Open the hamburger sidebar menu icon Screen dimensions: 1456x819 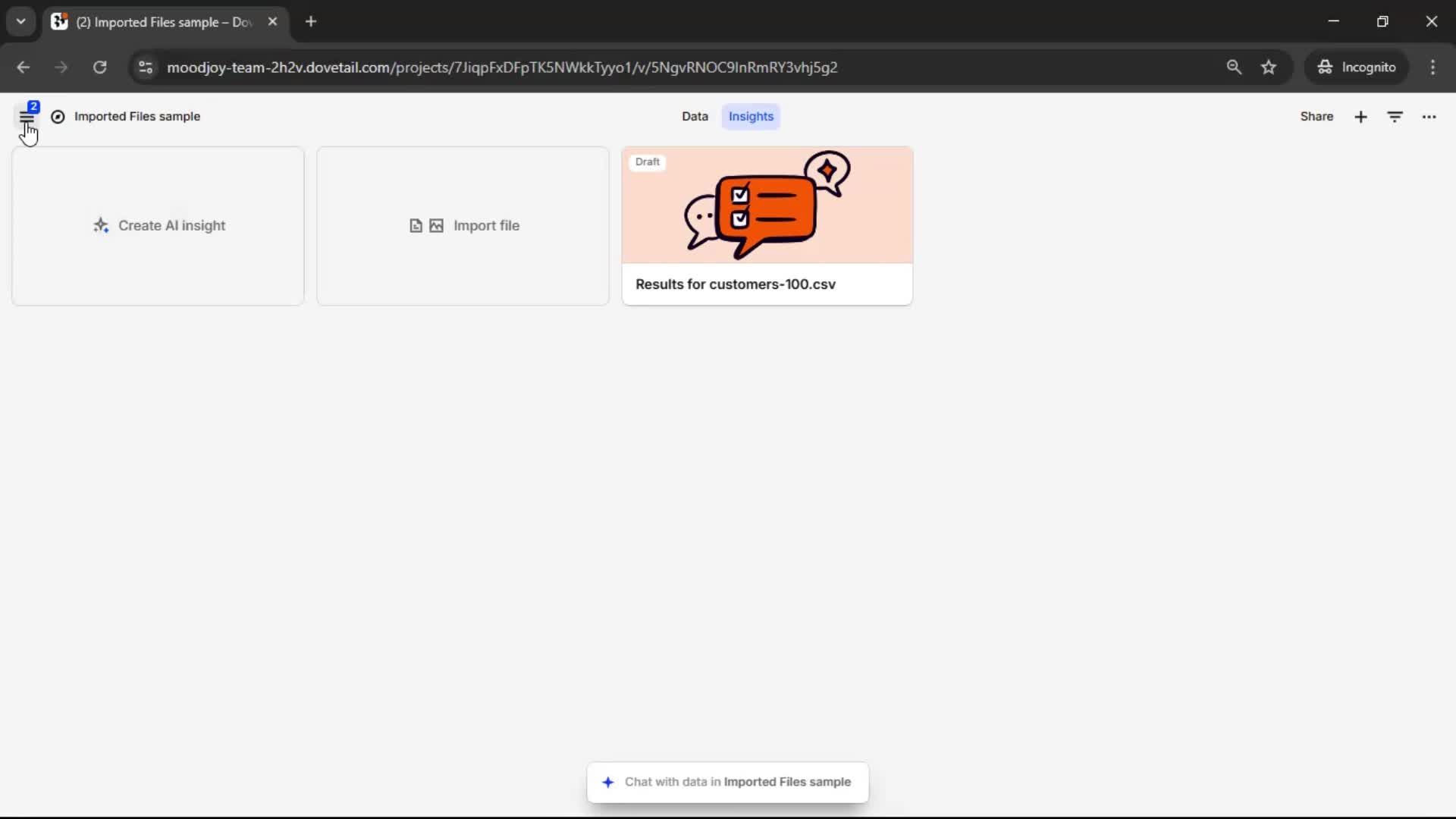point(27,118)
